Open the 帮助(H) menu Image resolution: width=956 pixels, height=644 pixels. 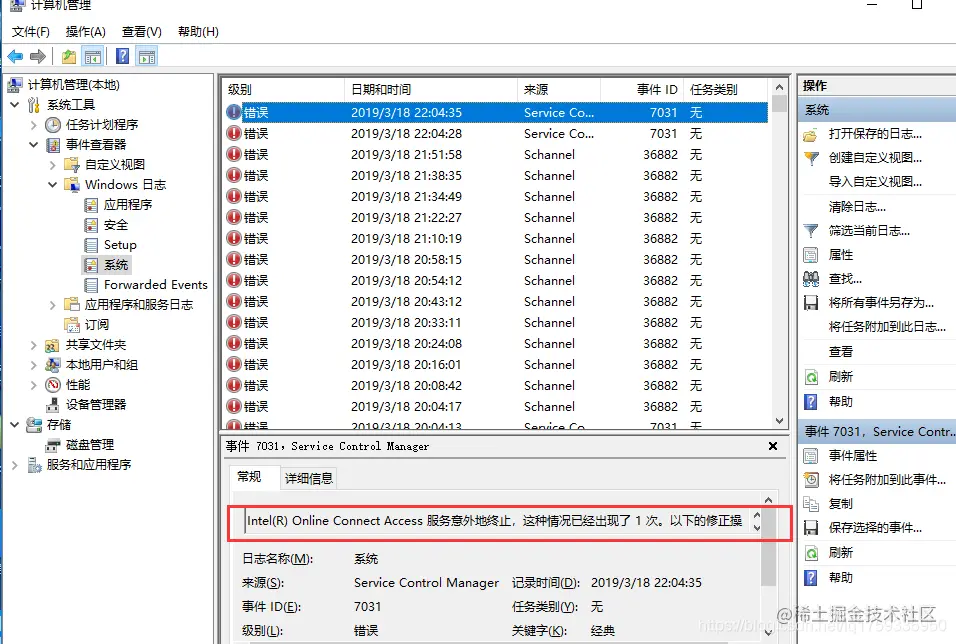point(198,32)
